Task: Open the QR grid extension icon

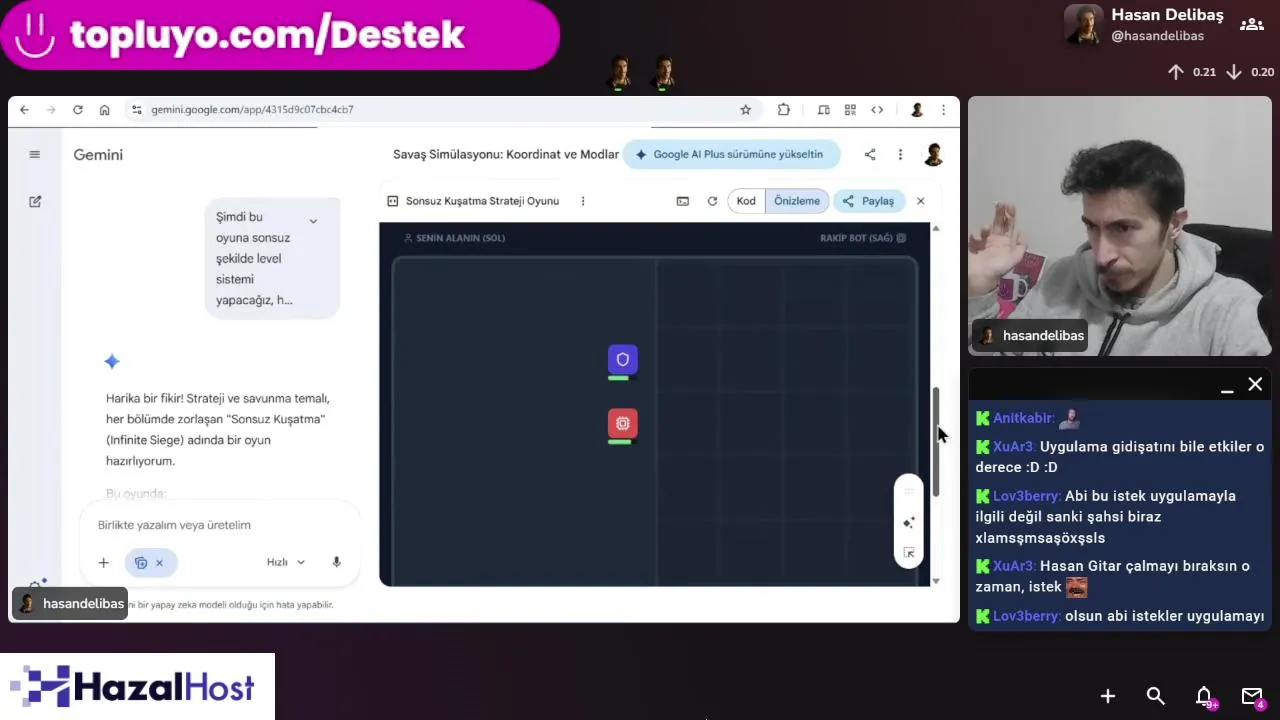Action: (x=850, y=110)
